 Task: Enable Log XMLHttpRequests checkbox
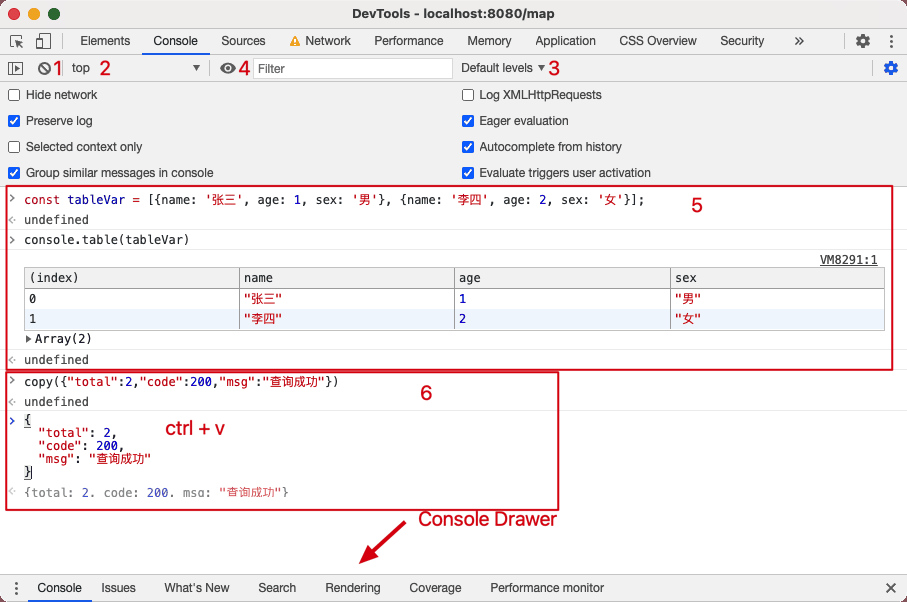(x=468, y=95)
